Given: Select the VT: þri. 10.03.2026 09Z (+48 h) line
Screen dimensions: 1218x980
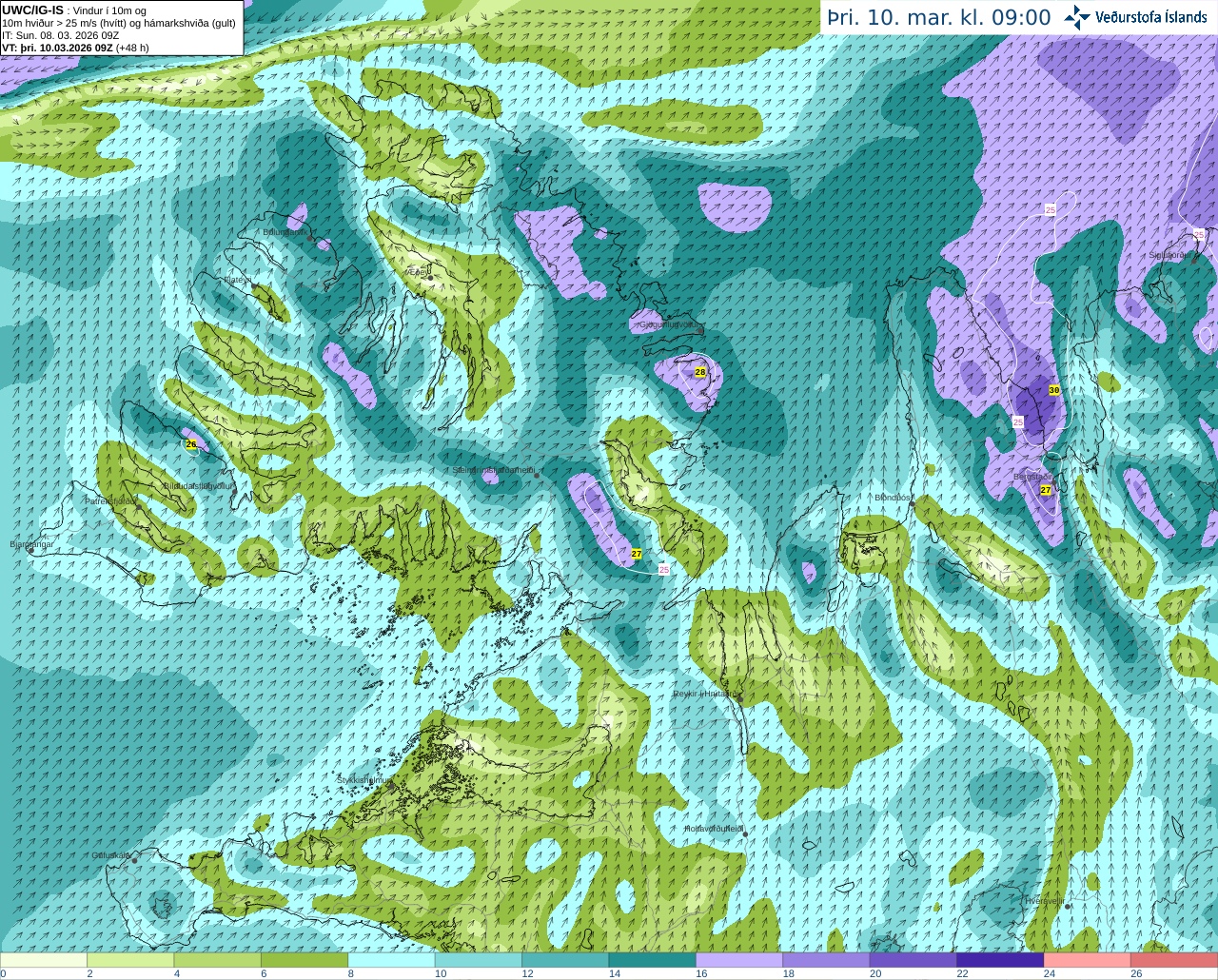Looking at the screenshot, I should pyautogui.click(x=75, y=48).
